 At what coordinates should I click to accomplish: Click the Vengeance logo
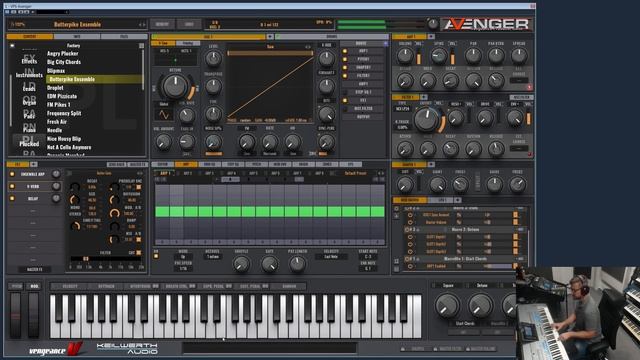56,349
